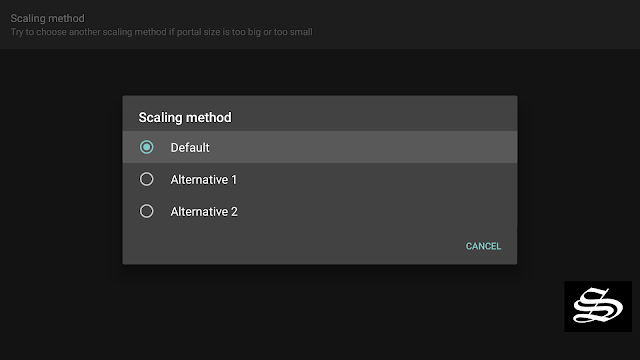Image resolution: width=640 pixels, height=360 pixels.
Task: Click the "Alternative 2" option label
Action: (x=204, y=211)
